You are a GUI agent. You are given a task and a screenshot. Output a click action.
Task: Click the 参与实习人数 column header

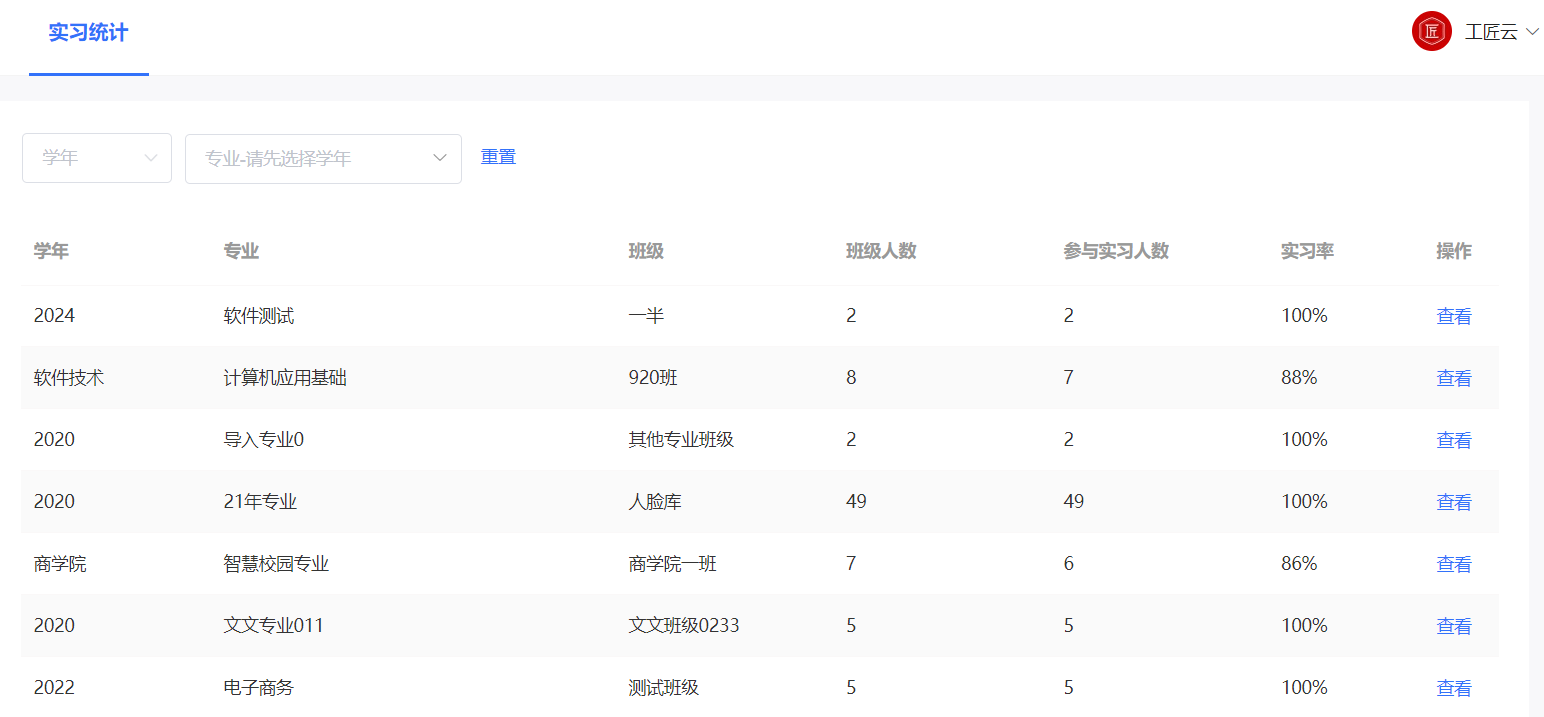click(x=1116, y=251)
